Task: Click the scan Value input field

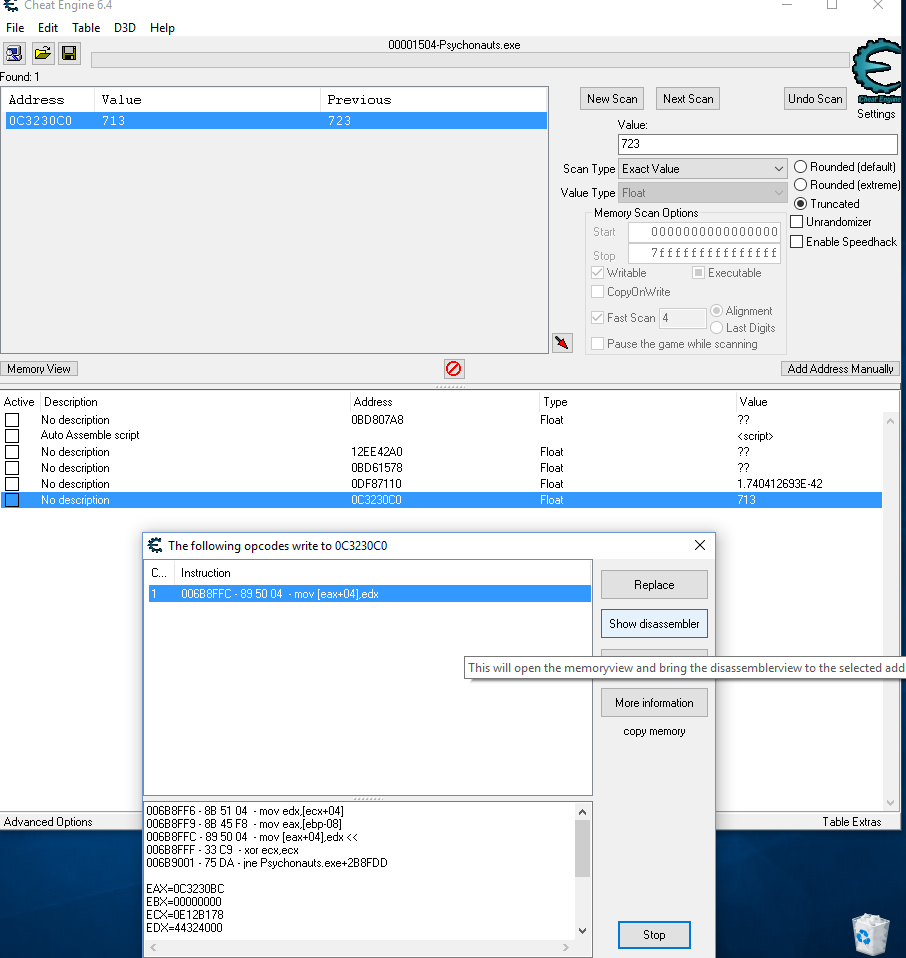Action: click(x=758, y=144)
